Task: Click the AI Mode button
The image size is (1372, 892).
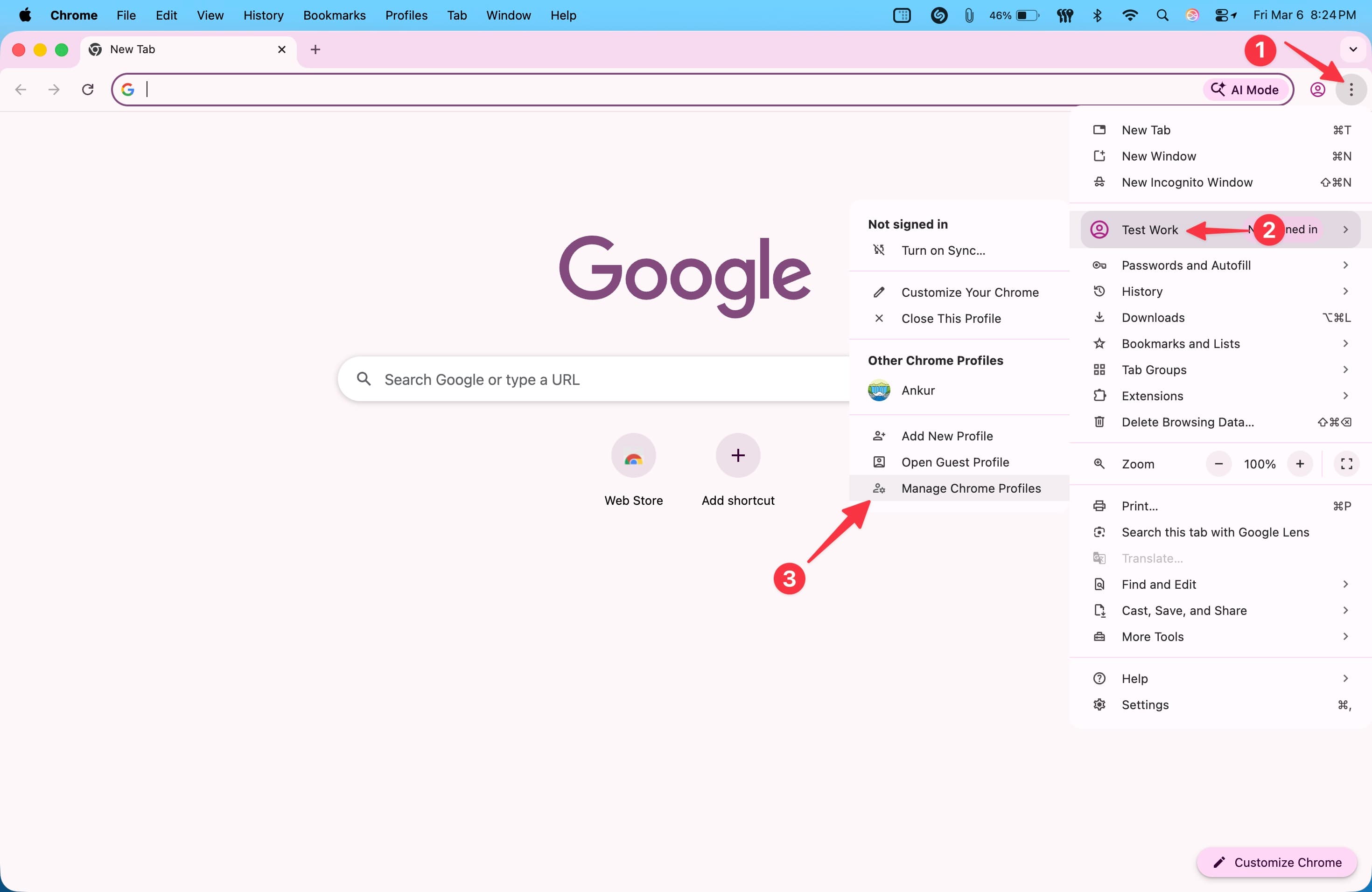Action: [1245, 89]
